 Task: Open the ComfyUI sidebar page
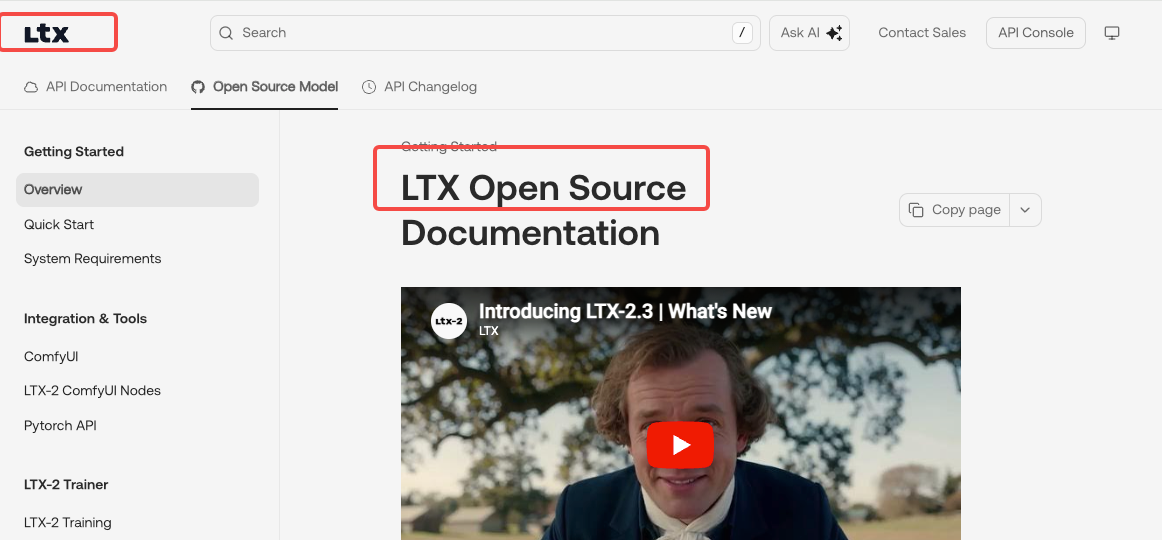51,357
